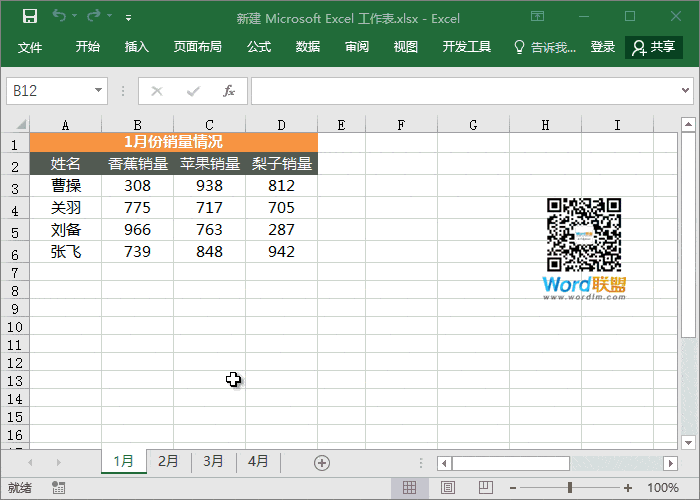
Task: Click the 共享 share button
Action: (x=653, y=47)
